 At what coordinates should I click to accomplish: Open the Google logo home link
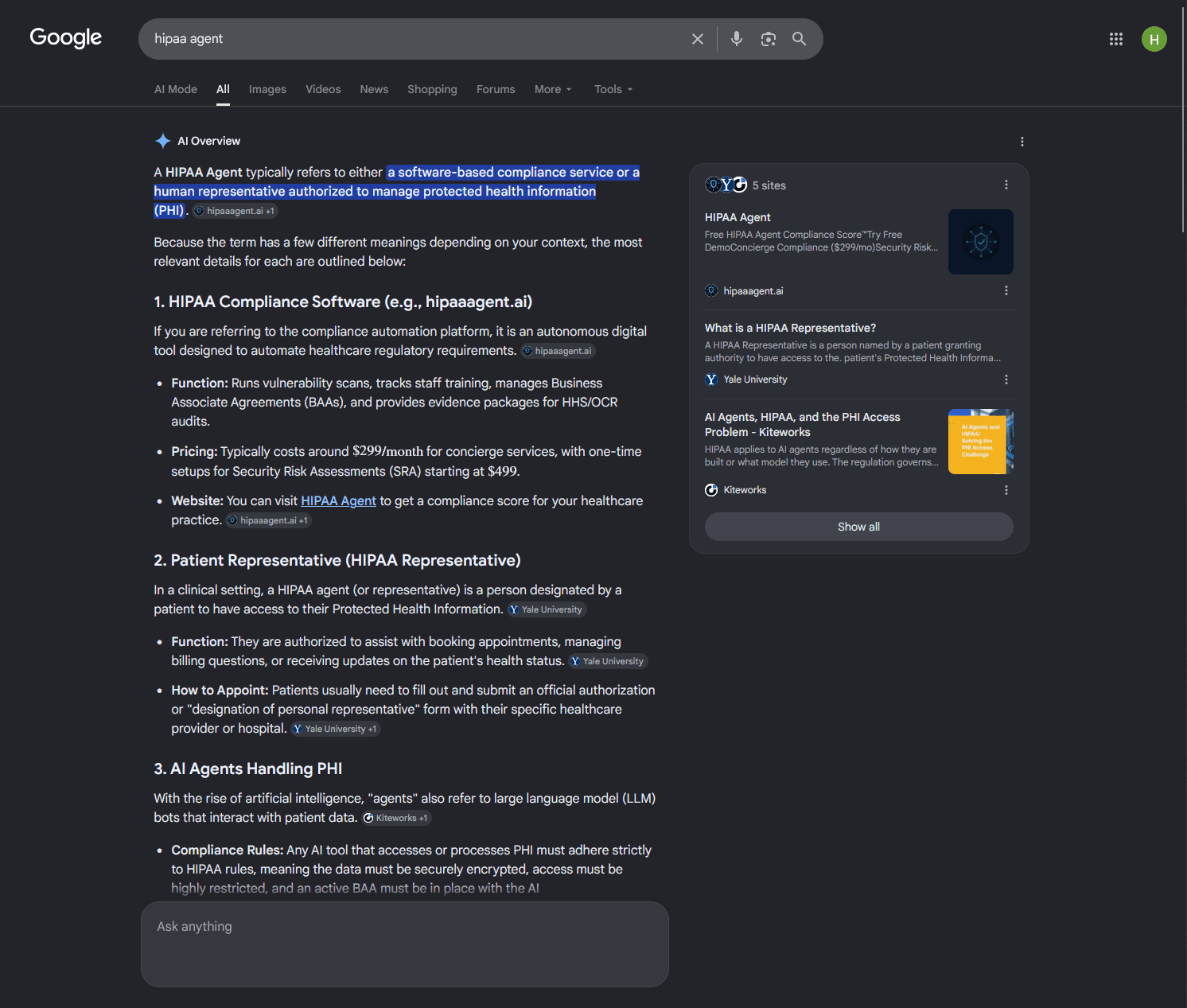(66, 37)
